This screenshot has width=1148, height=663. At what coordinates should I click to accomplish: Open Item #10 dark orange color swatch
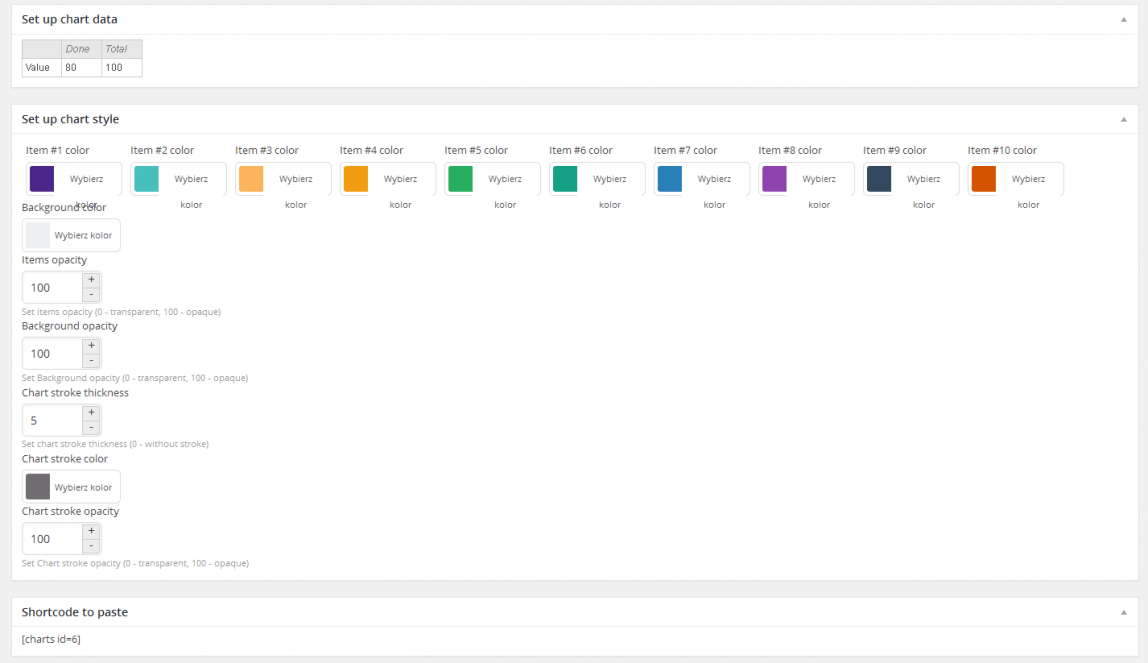coord(984,179)
